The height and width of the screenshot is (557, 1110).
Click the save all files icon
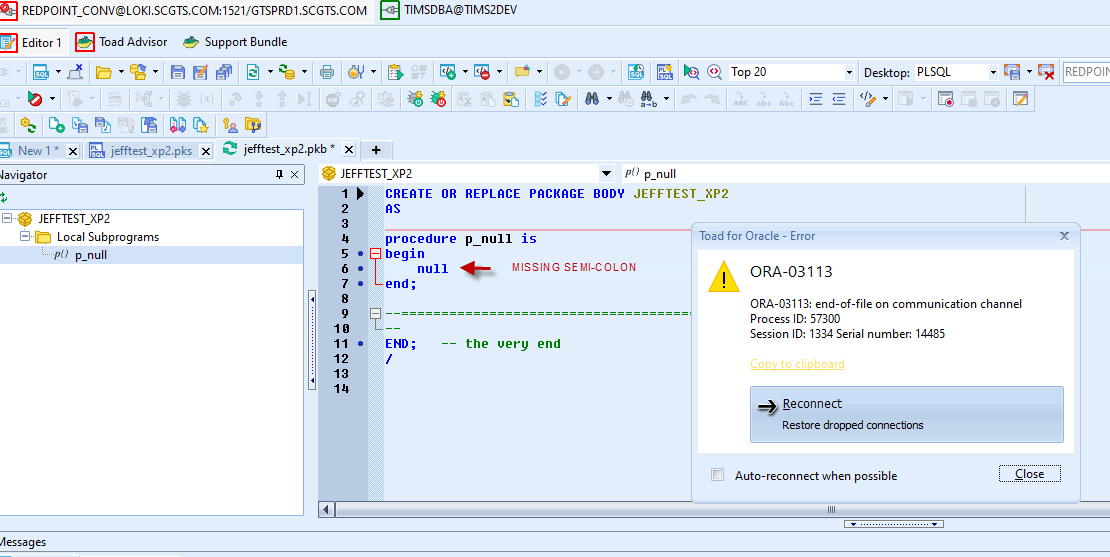point(224,72)
